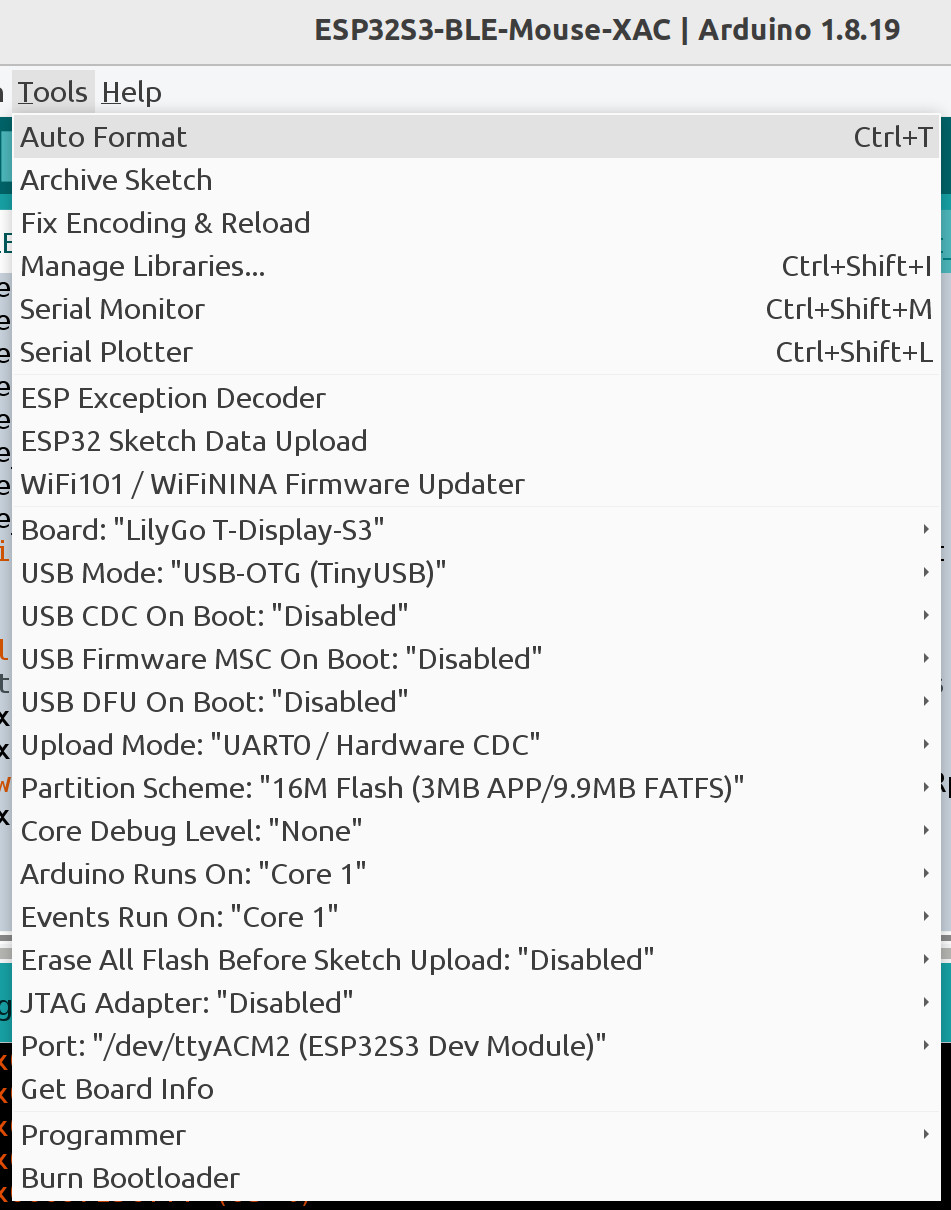Screen dimensions: 951x1210
Task: Select Fix Encoding & Reload
Action: (476, 223)
